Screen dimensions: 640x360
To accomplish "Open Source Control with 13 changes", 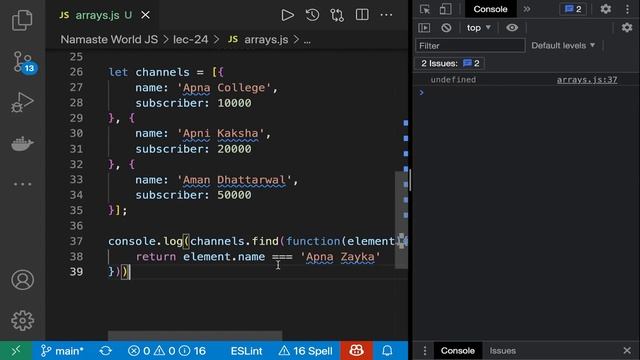I will click(24, 62).
